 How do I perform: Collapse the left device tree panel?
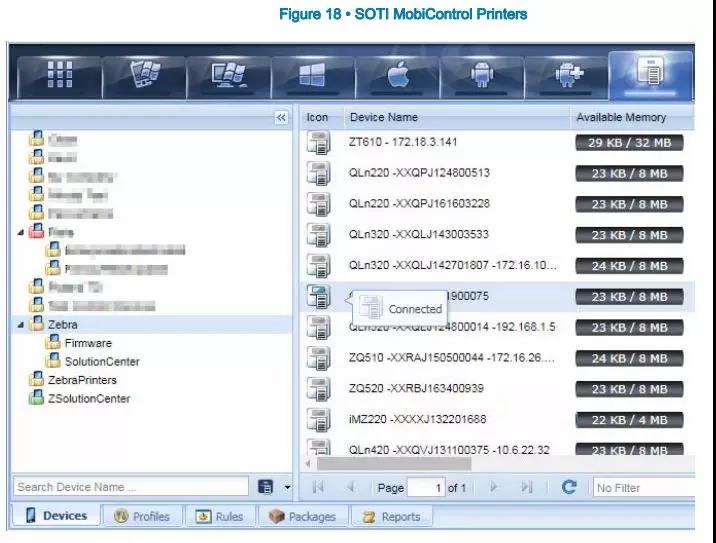281,117
